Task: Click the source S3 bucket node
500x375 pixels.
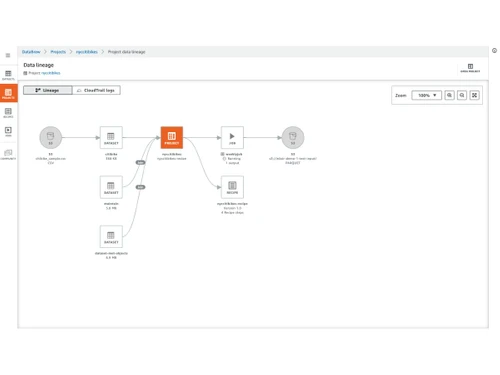Action: point(51,137)
